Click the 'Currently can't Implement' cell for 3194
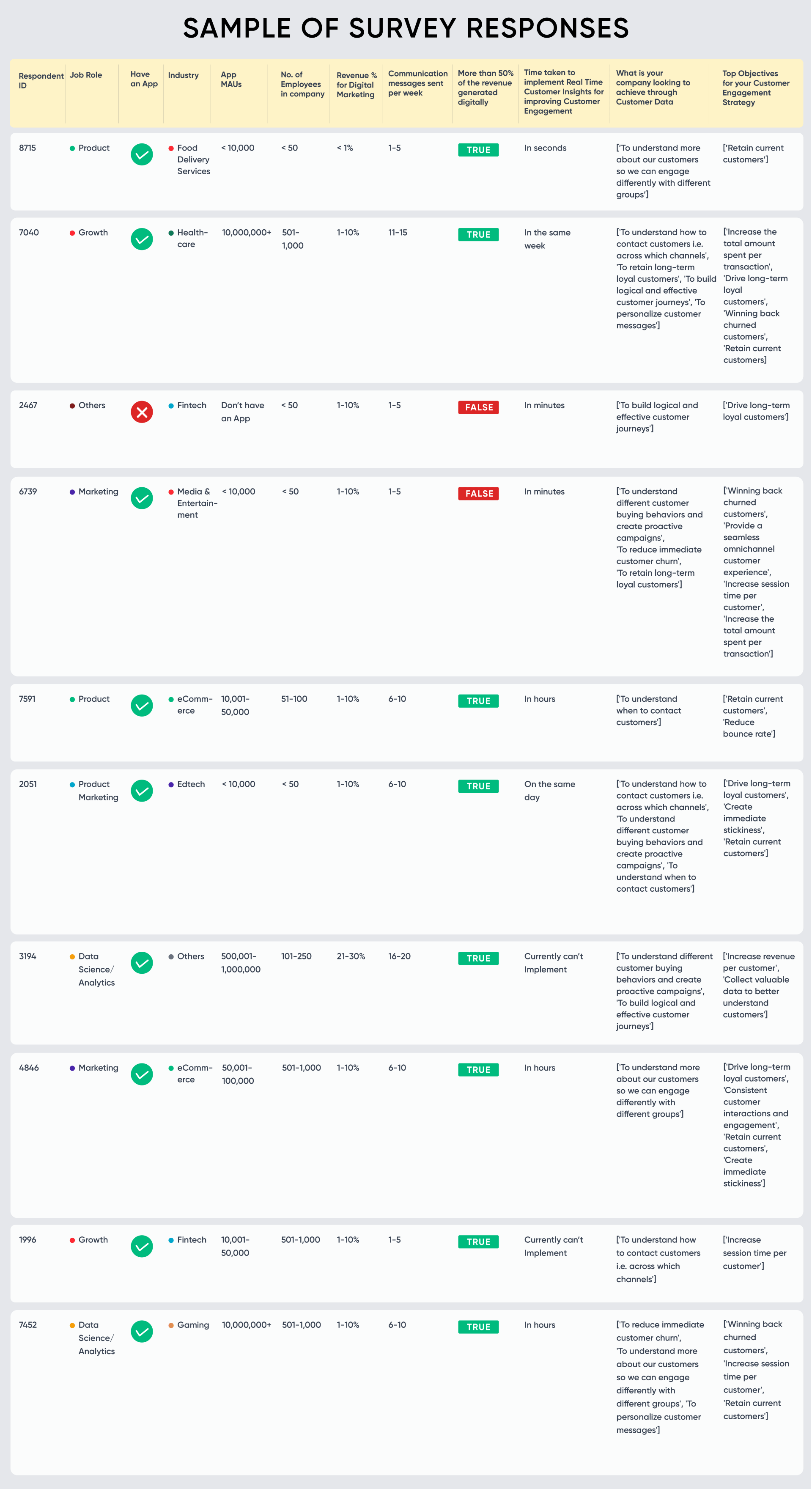The image size is (812, 1489). (554, 963)
